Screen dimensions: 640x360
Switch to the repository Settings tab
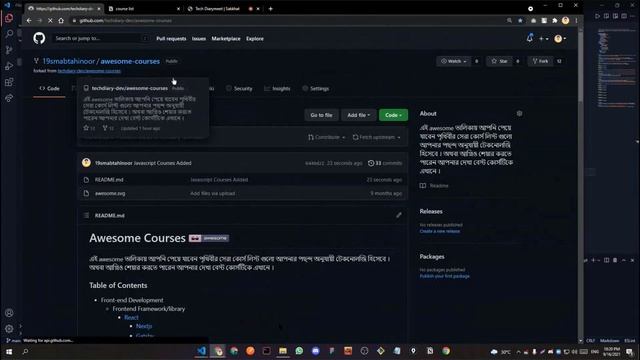316,89
